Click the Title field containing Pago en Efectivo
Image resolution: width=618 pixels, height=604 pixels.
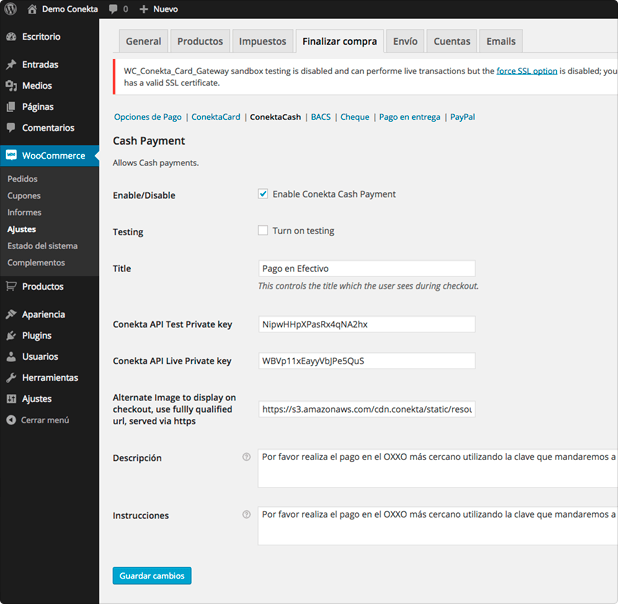pyautogui.click(x=367, y=268)
